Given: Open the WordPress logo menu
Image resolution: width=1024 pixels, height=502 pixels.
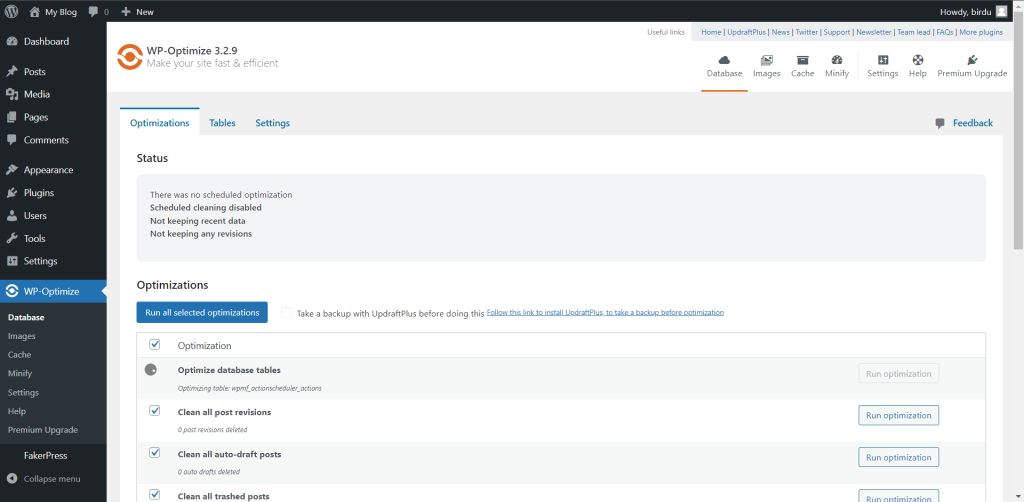Looking at the screenshot, I should 12,12.
